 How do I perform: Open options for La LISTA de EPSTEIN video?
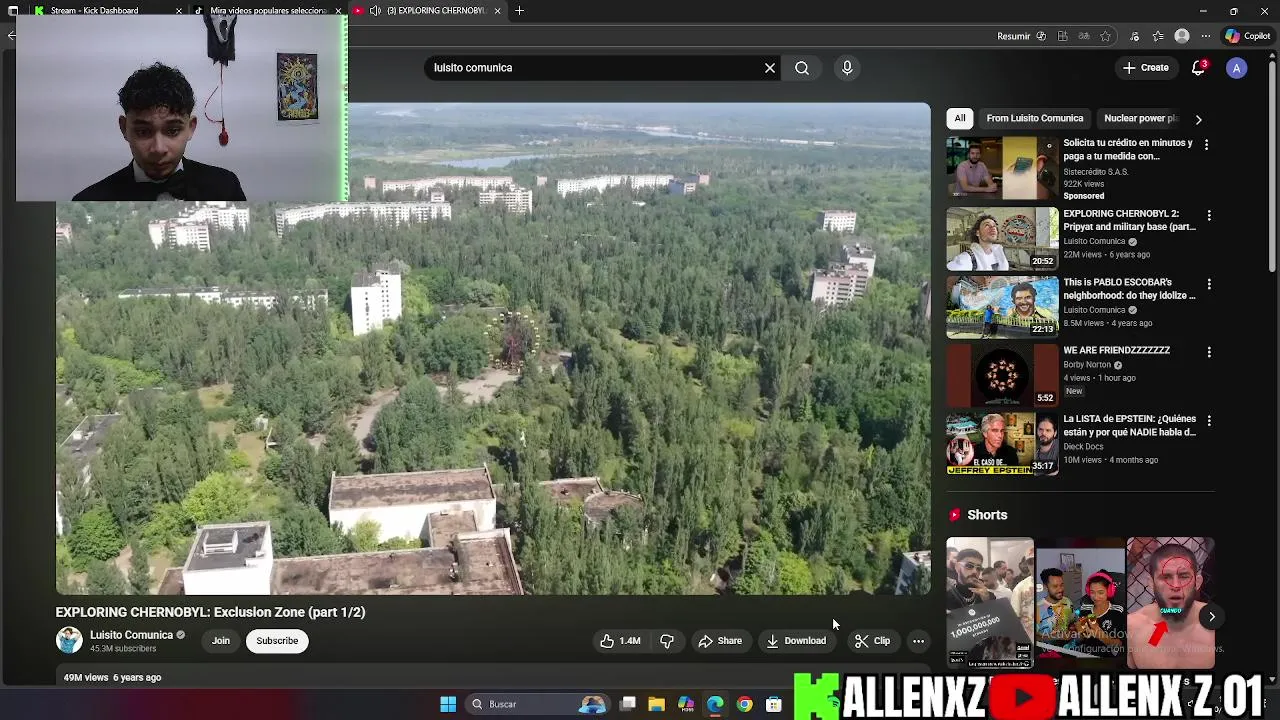(x=1209, y=421)
